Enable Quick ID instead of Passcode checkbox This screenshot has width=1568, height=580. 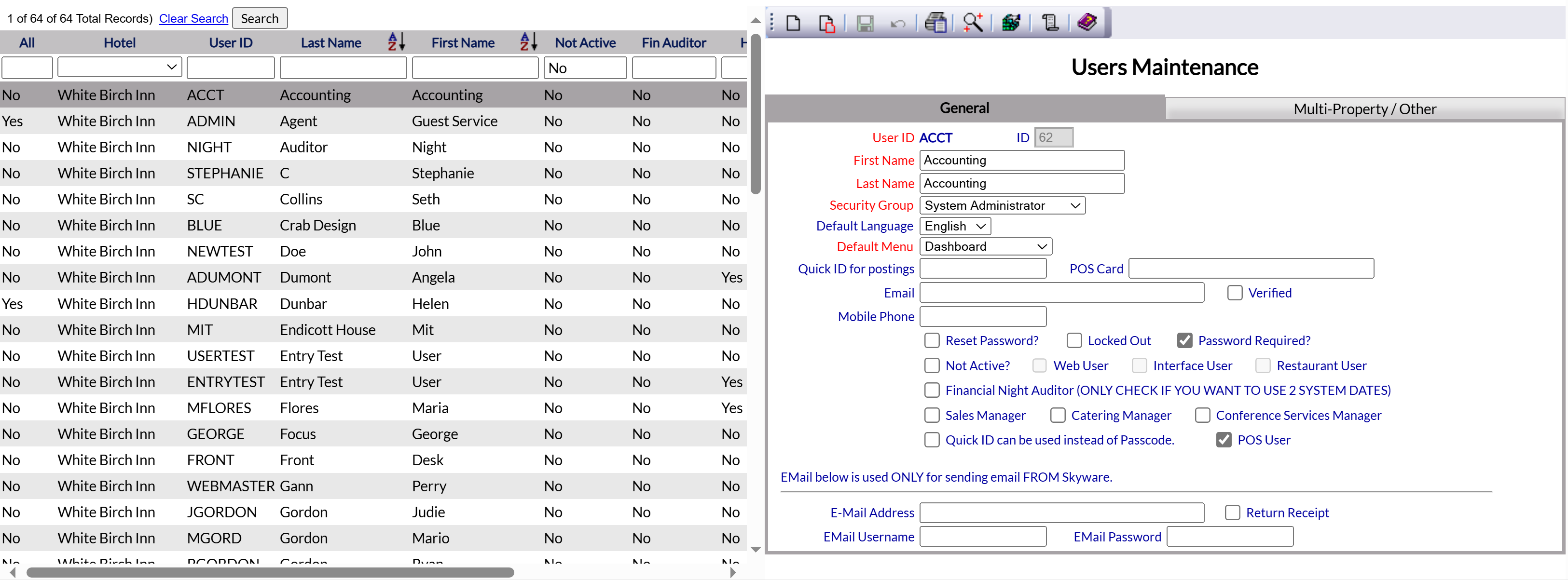[932, 440]
